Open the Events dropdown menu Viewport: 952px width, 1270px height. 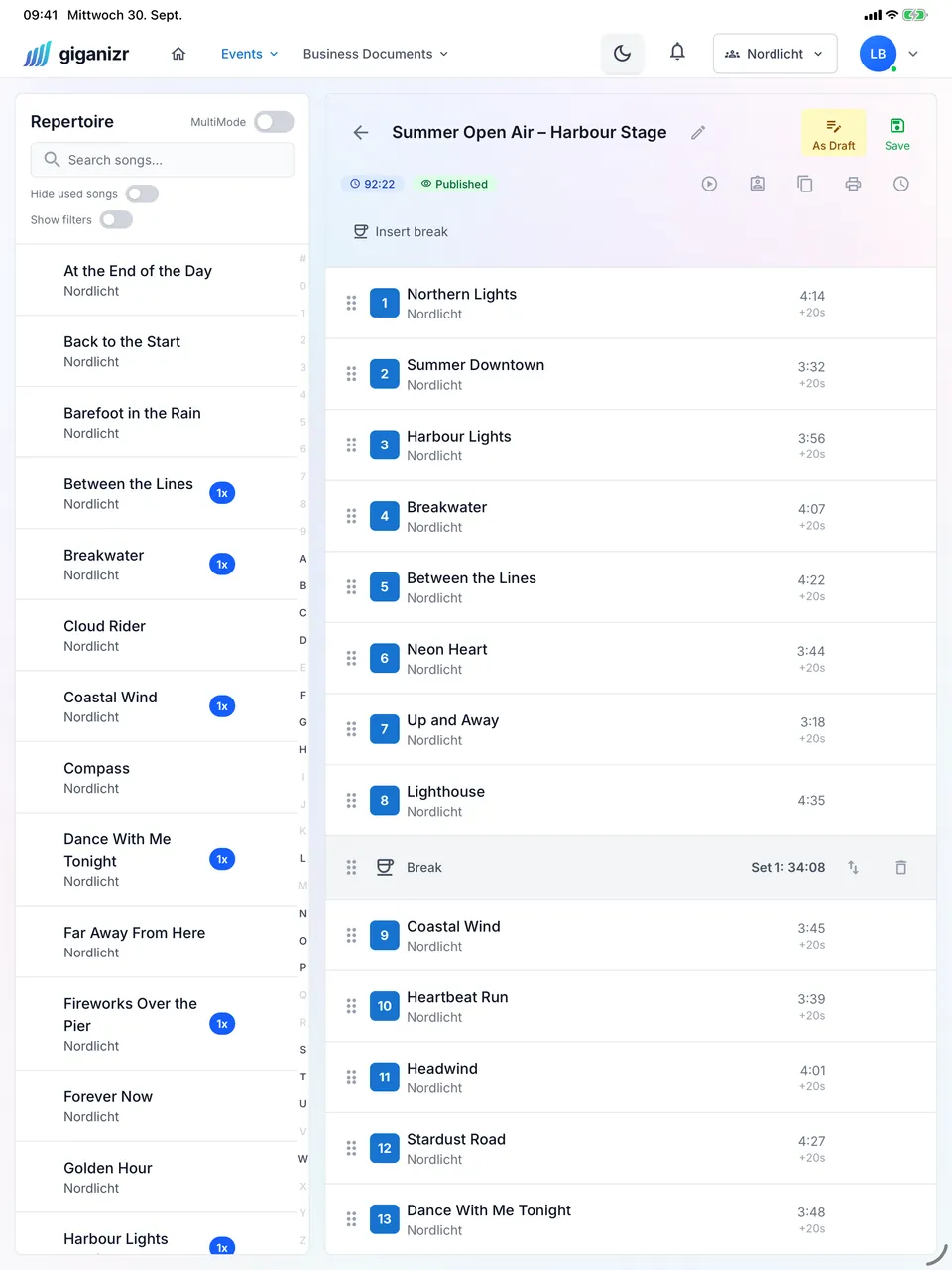(x=249, y=54)
